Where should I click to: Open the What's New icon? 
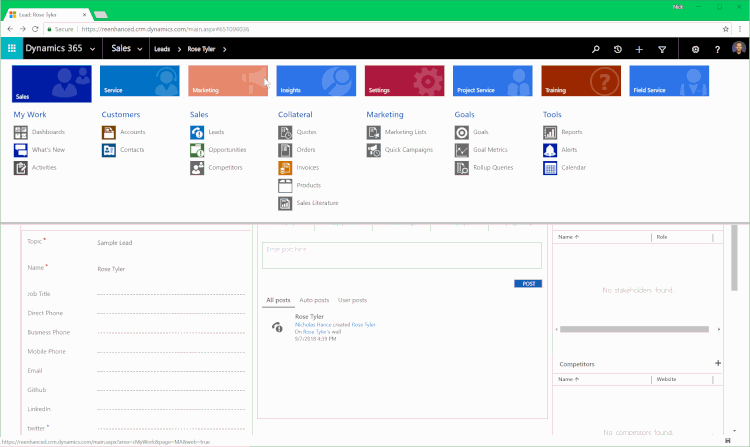tap(21, 150)
